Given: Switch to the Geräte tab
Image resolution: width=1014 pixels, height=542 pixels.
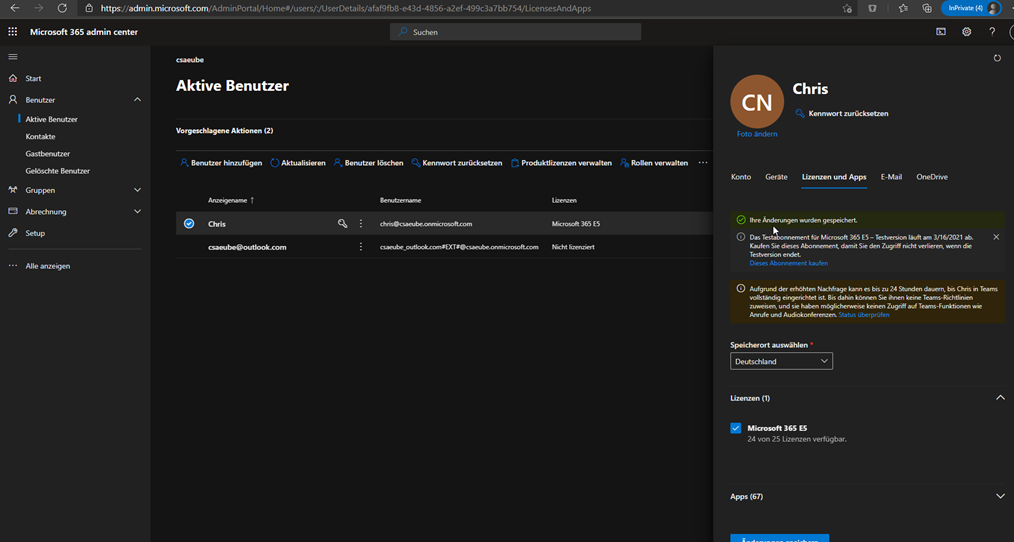Looking at the screenshot, I should pos(776,177).
